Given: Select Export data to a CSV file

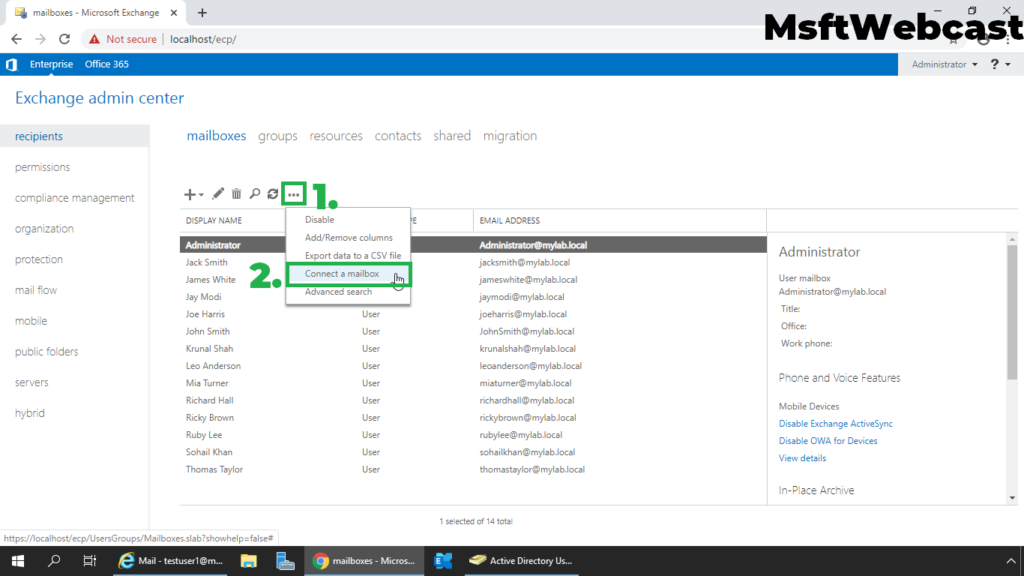Looking at the screenshot, I should (x=353, y=255).
